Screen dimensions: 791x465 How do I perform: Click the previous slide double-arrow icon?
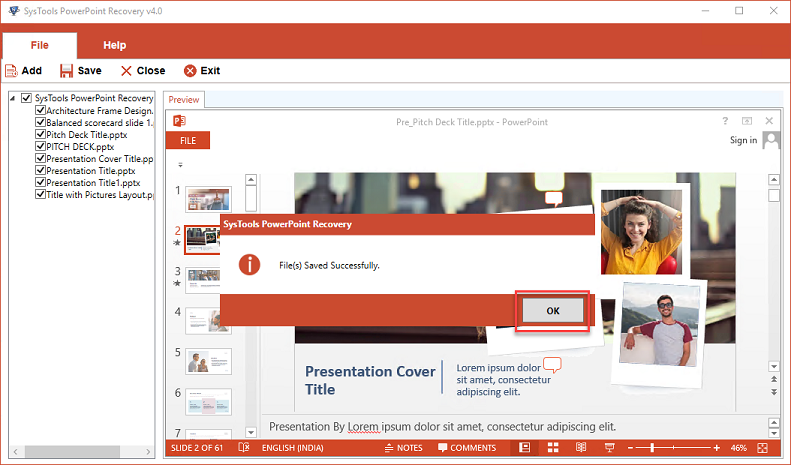[774, 379]
